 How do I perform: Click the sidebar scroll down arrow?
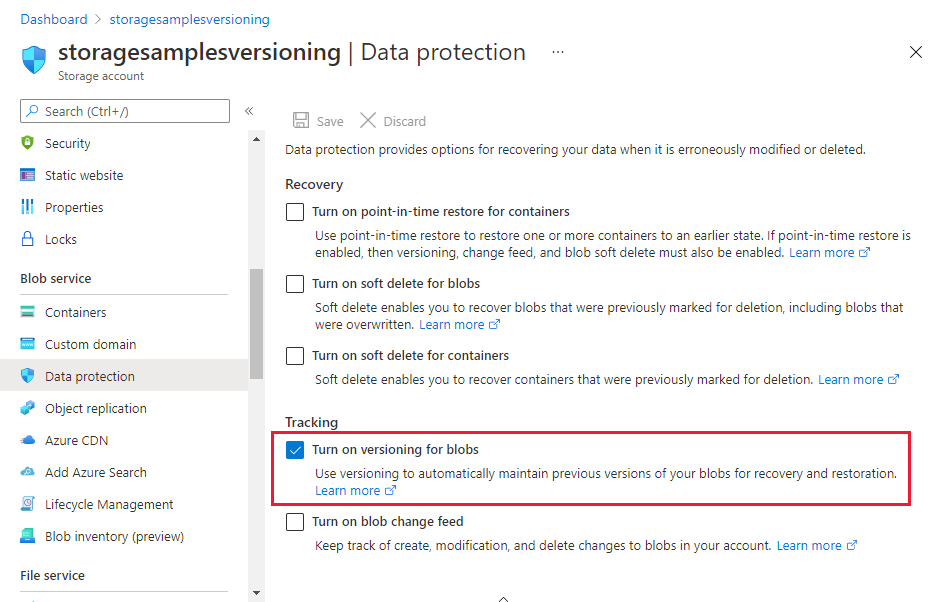(256, 593)
